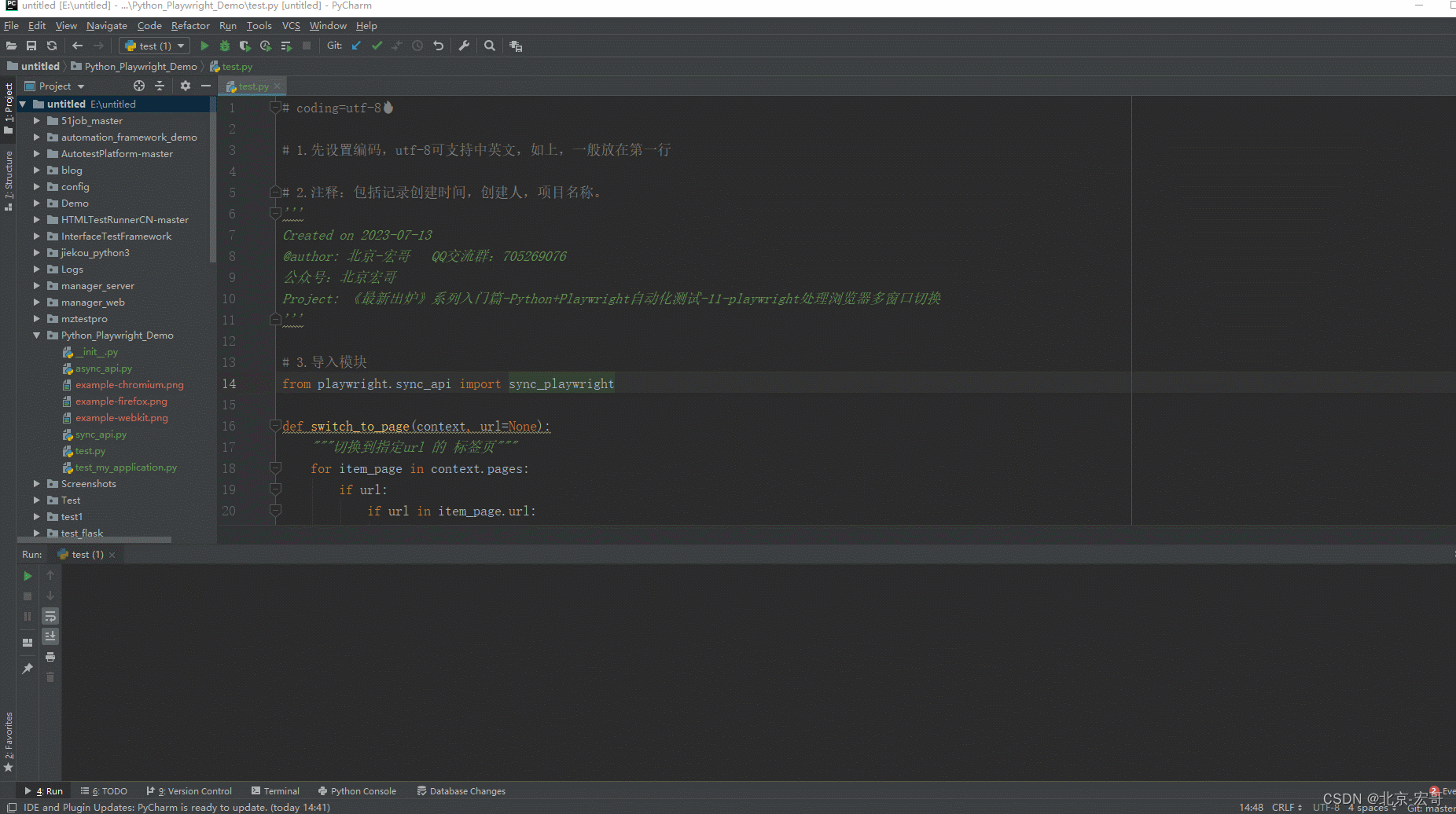Toggle scroll to end in console output
The height and width of the screenshot is (814, 1456).
tap(50, 636)
